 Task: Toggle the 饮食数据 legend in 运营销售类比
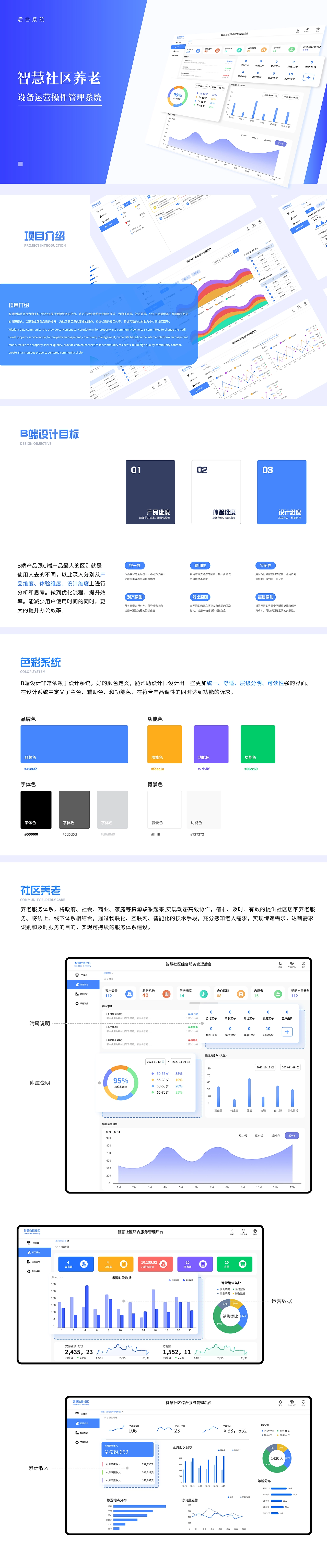point(224,1290)
